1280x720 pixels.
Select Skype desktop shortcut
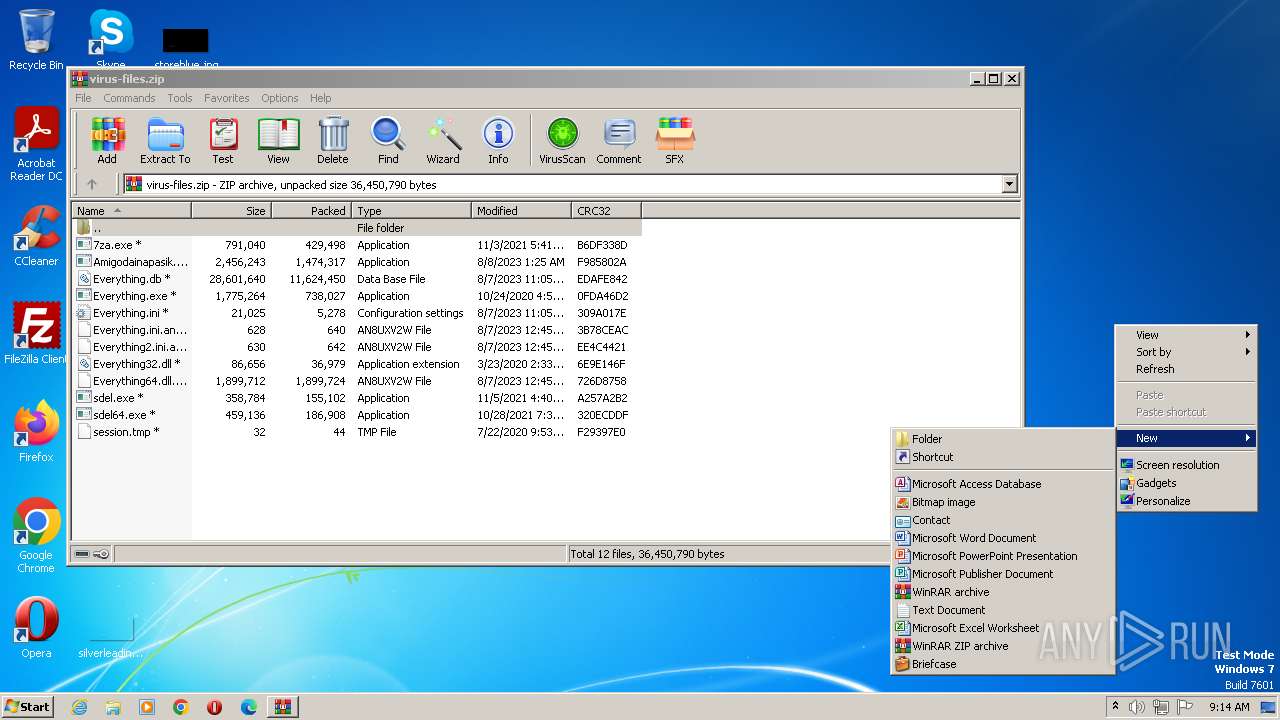click(110, 40)
